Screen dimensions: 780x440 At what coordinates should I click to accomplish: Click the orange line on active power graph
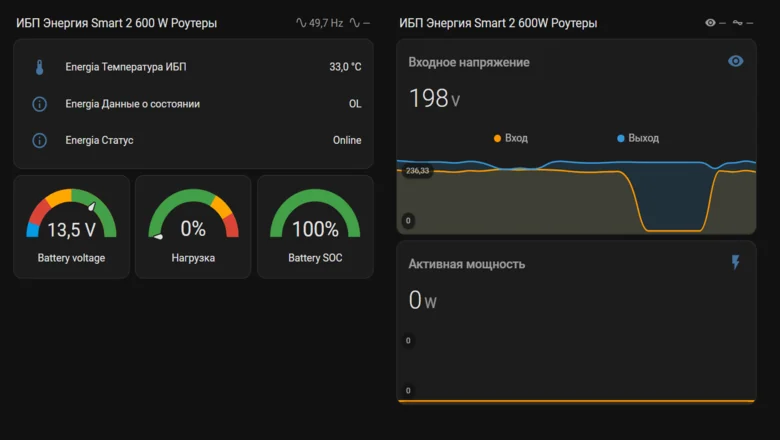[576, 401]
